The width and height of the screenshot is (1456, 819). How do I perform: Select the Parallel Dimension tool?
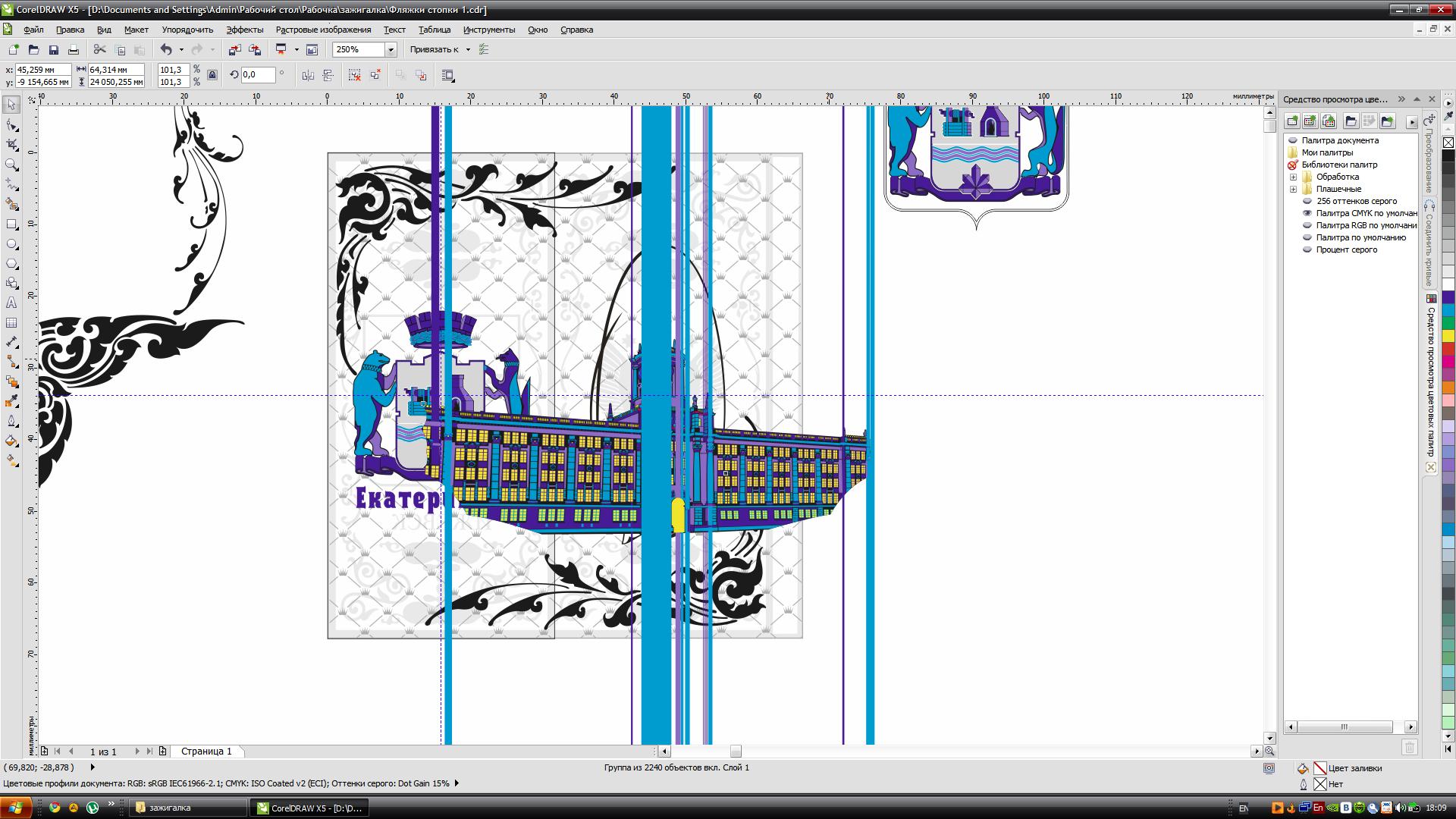[11, 342]
